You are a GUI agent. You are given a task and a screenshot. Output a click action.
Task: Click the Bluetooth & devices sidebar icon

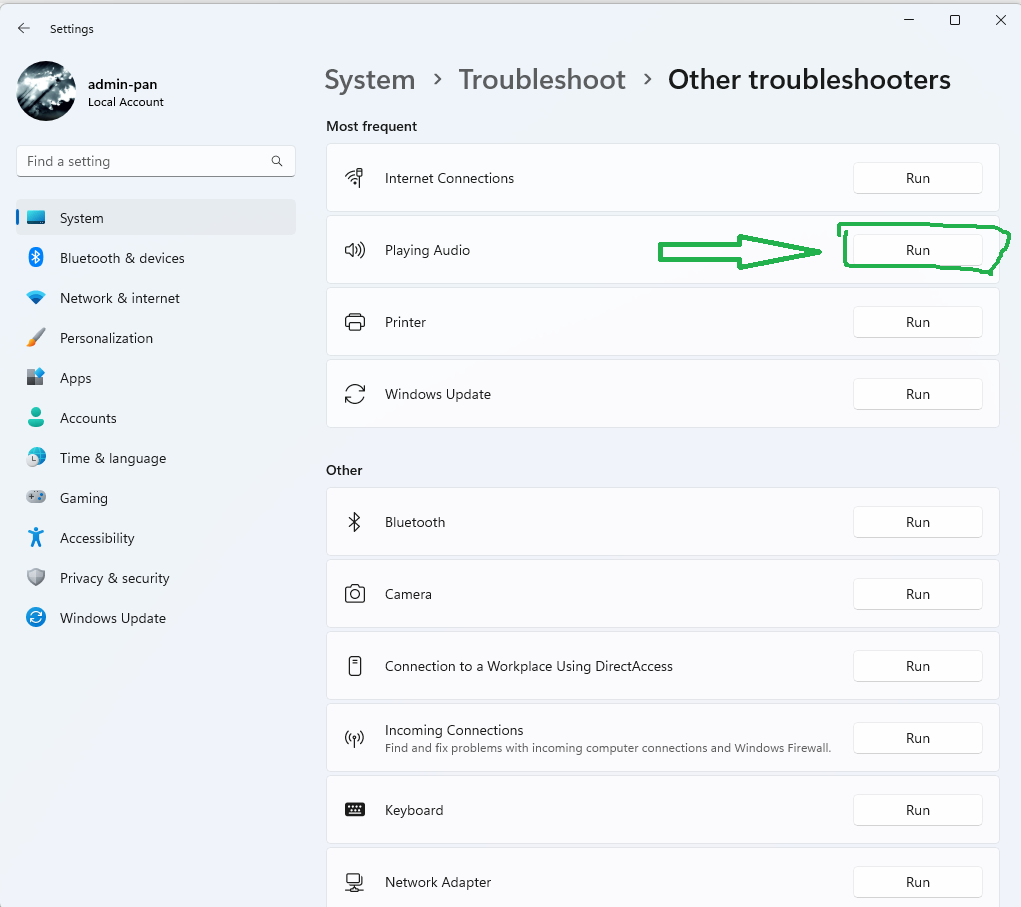pyautogui.click(x=36, y=258)
